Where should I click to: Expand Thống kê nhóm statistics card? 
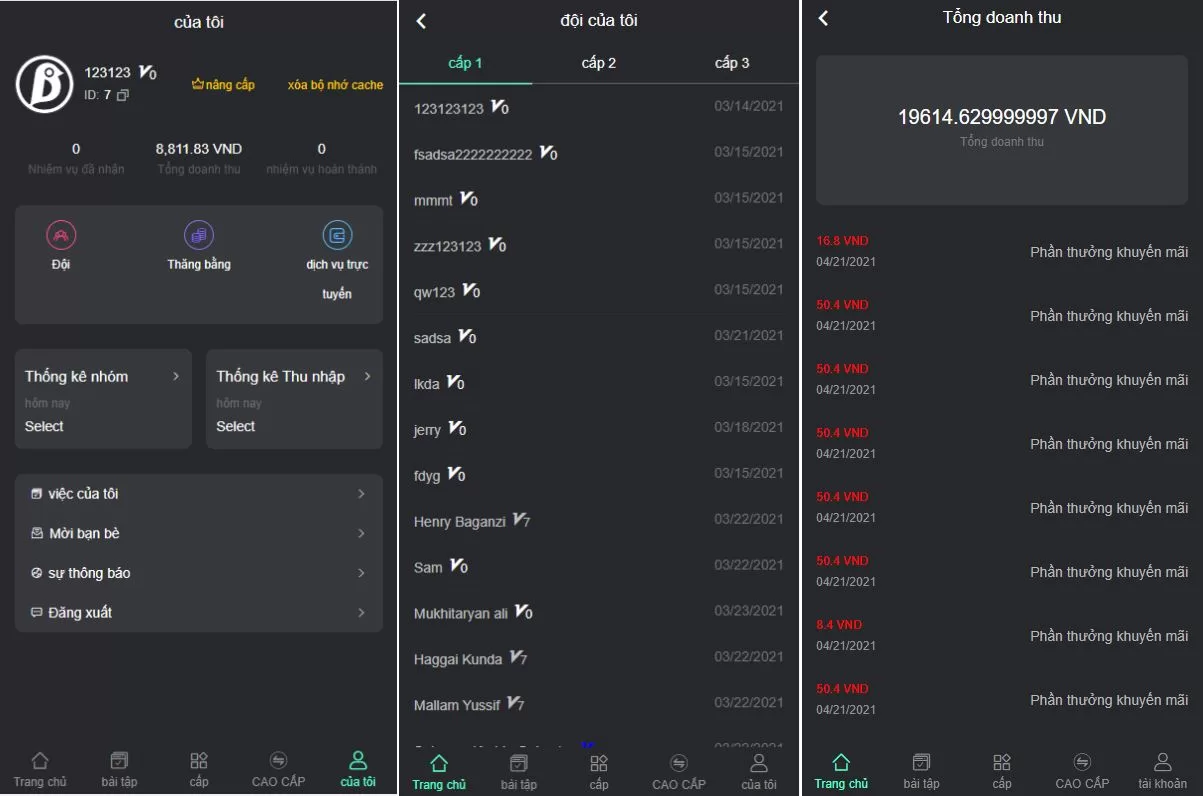click(102, 377)
